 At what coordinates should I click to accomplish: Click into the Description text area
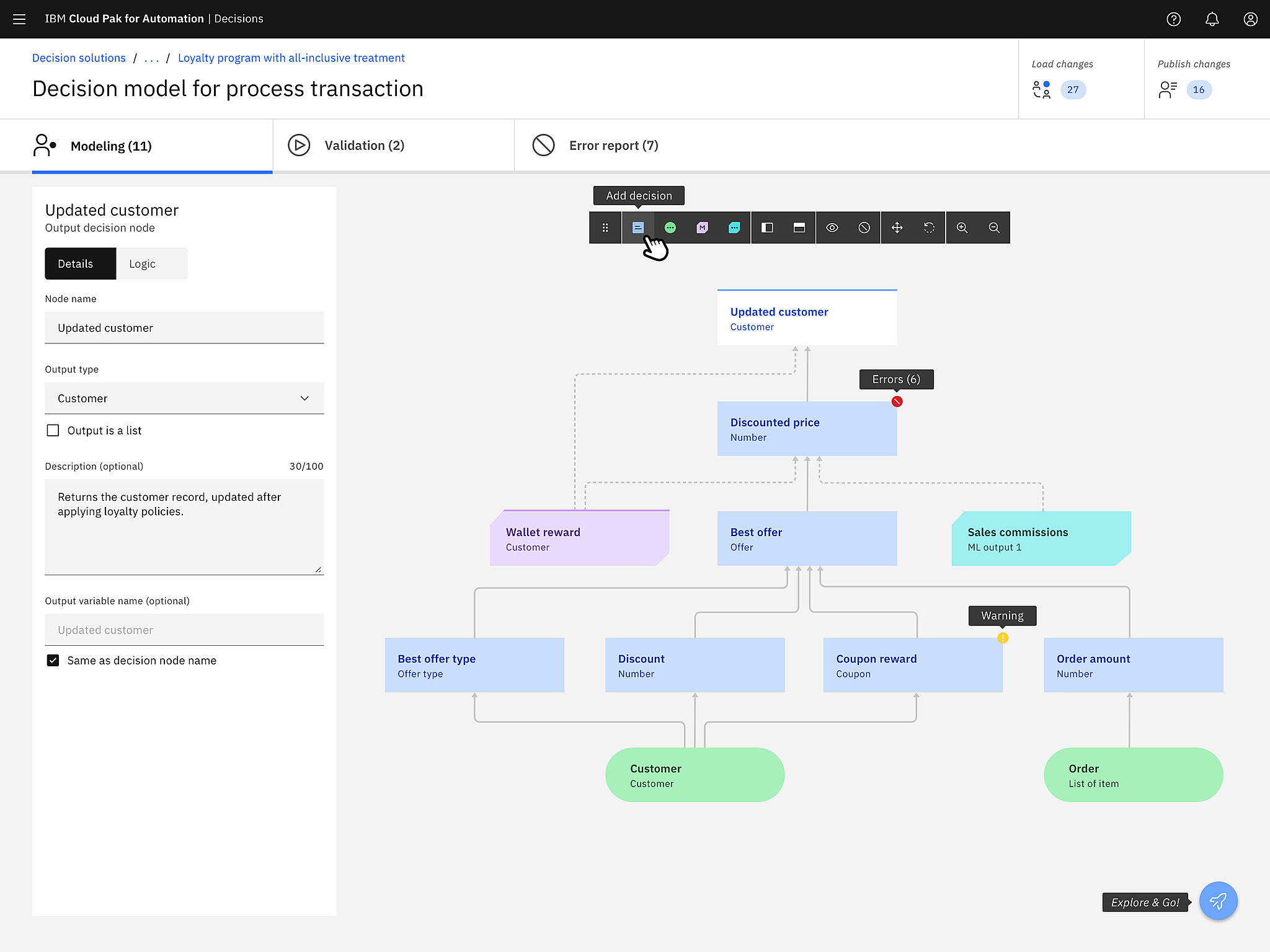184,526
